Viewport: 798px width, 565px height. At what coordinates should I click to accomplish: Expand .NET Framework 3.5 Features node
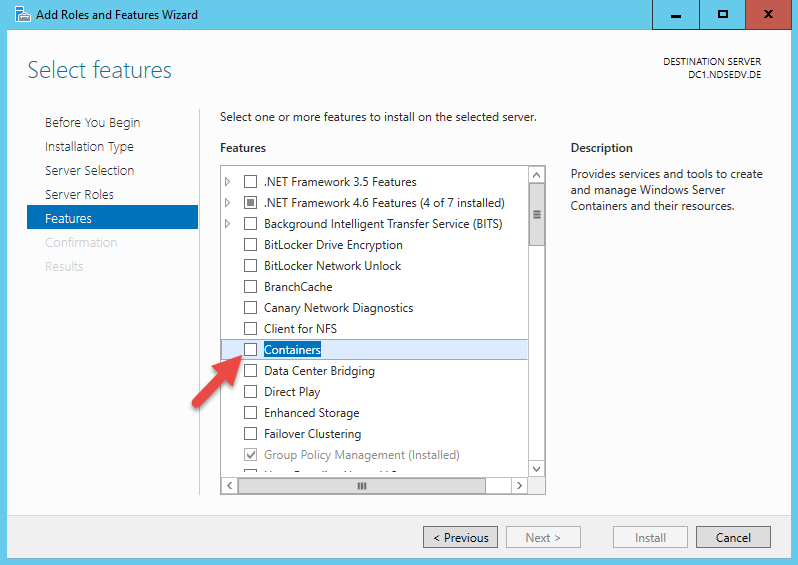coord(228,182)
